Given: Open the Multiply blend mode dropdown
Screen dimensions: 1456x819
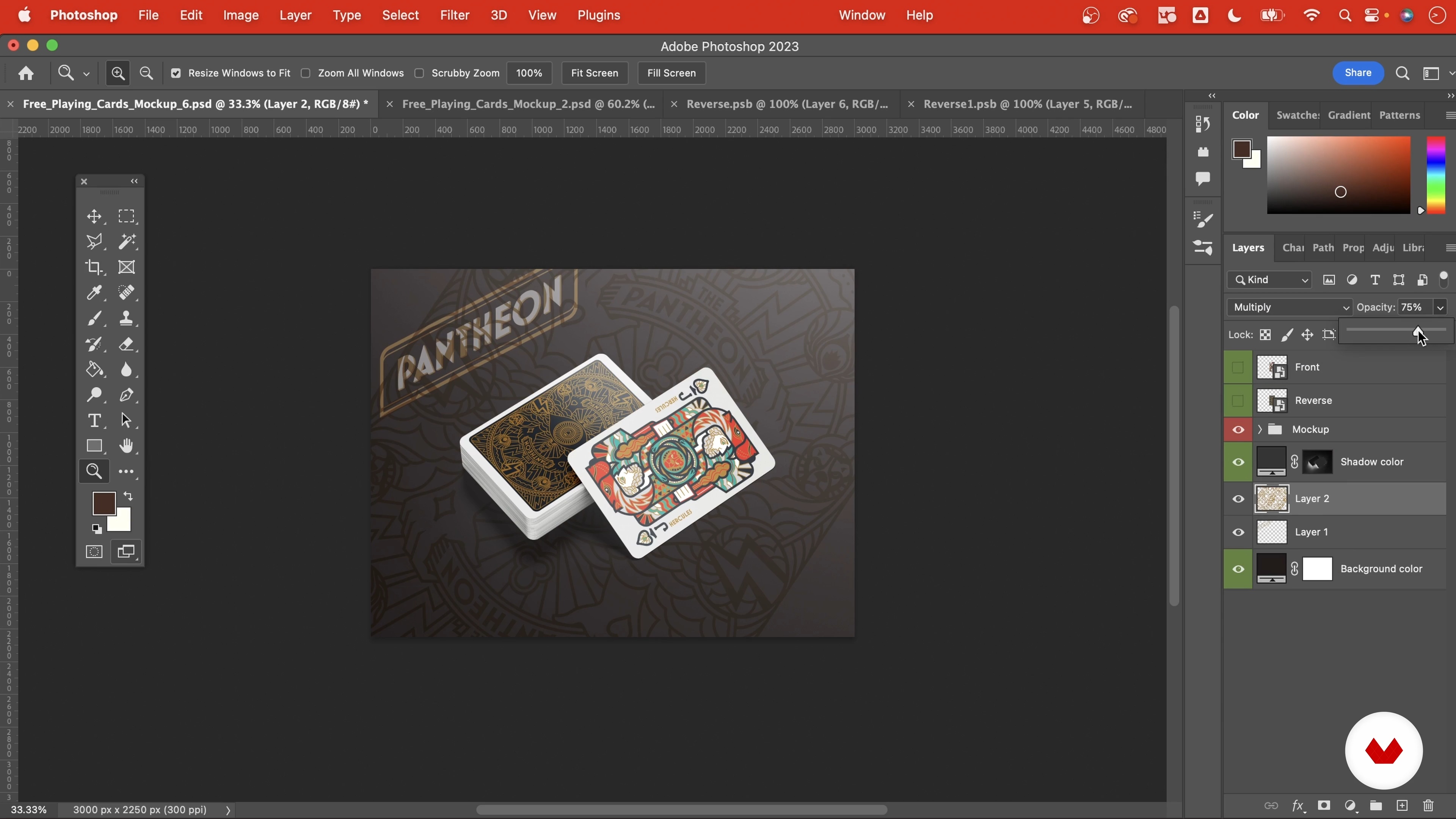Looking at the screenshot, I should click(1290, 308).
